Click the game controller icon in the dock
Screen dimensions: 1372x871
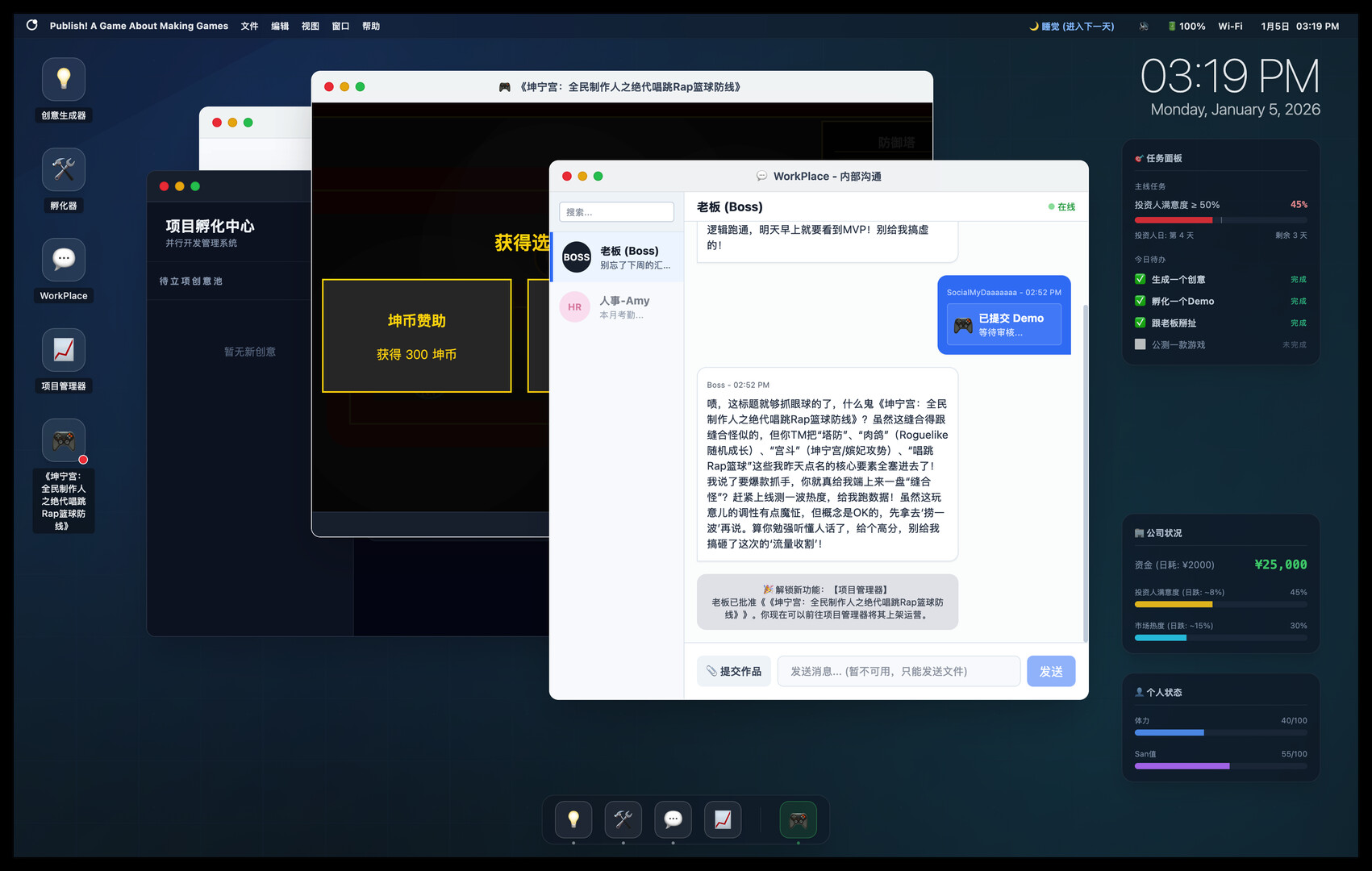pyautogui.click(x=798, y=820)
